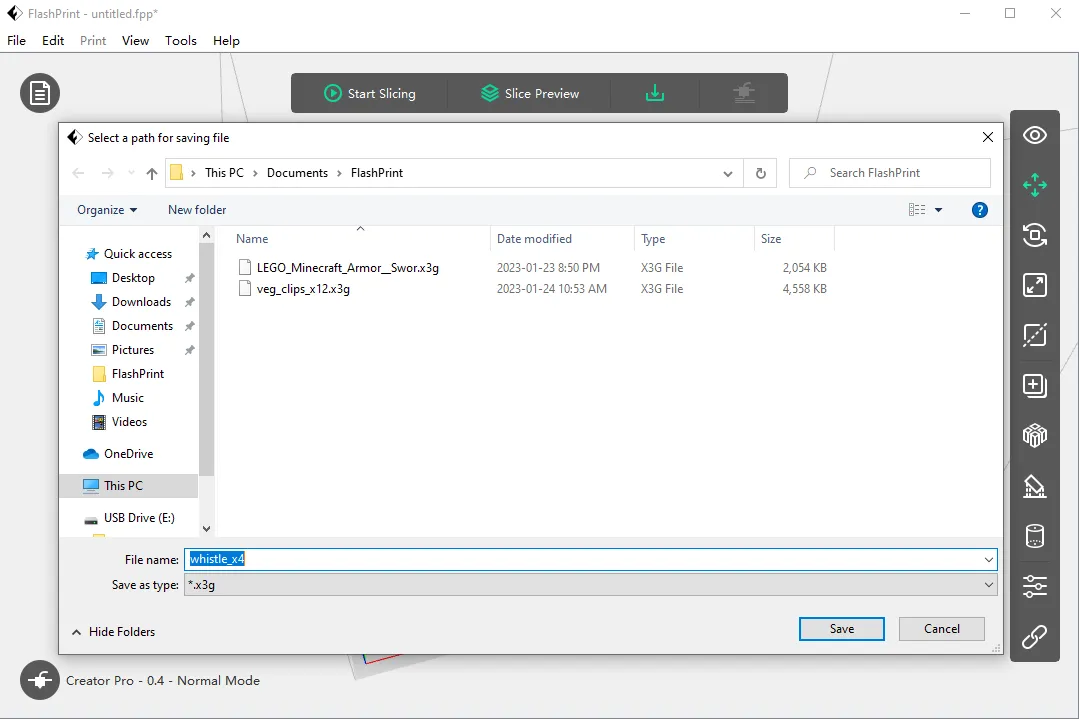This screenshot has width=1079, height=719.
Task: Click the cylinder shape tool in sidebar
Action: (x=1034, y=536)
